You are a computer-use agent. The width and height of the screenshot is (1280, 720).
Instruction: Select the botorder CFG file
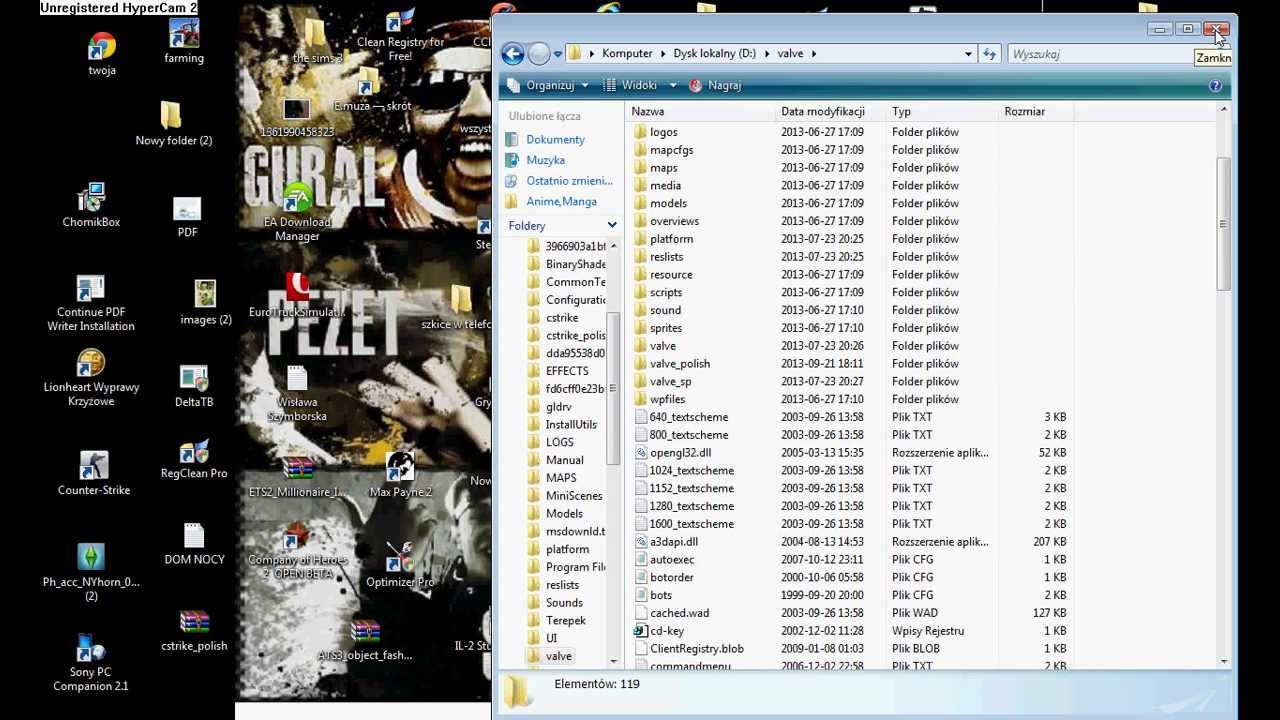tap(671, 578)
